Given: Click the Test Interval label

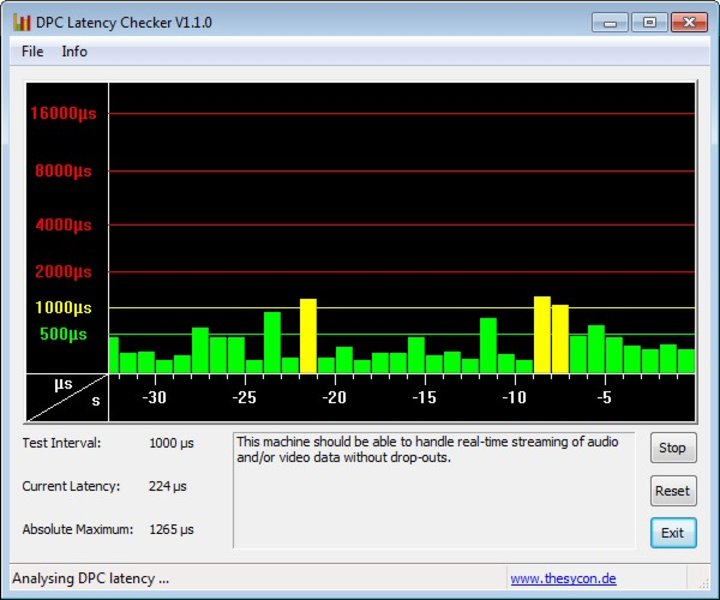Looking at the screenshot, I should point(62,443).
